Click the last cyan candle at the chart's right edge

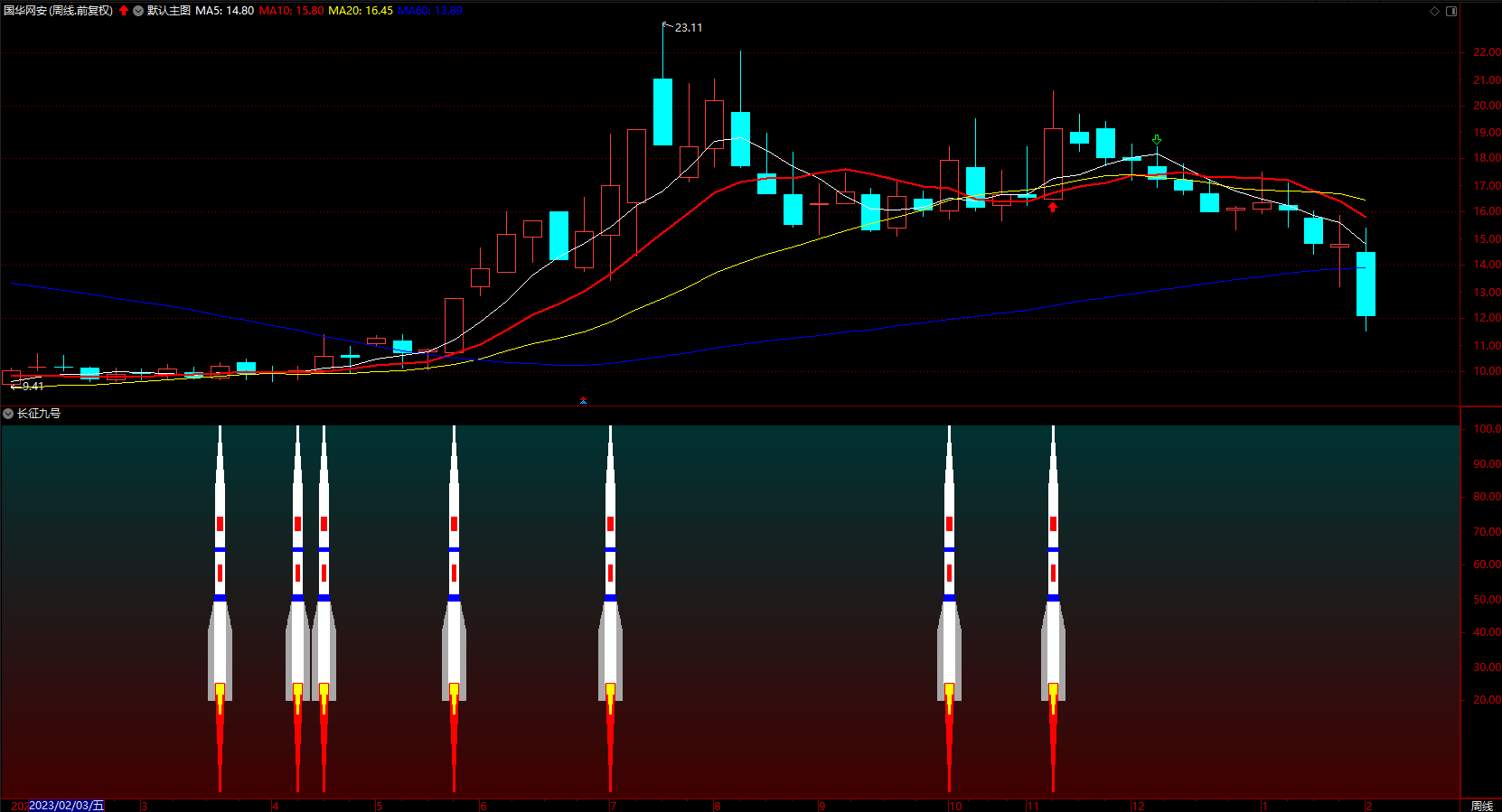1366,284
